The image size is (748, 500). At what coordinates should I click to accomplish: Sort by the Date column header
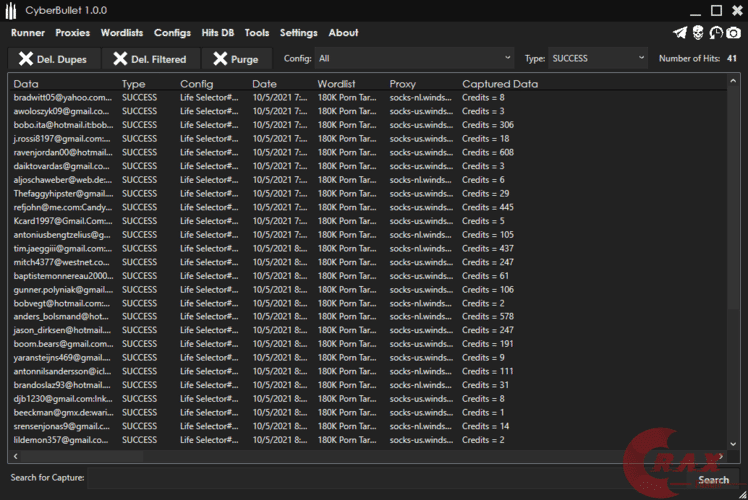[264, 84]
